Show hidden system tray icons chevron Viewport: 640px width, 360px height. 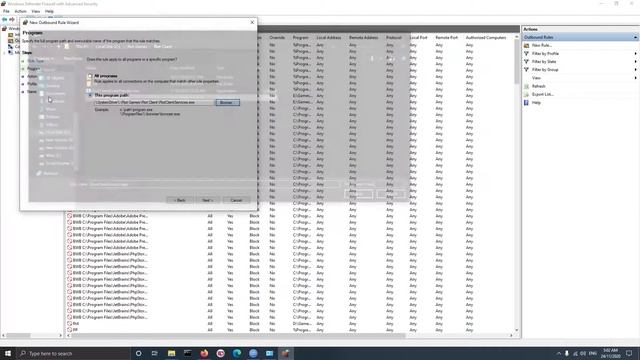tap(558, 353)
